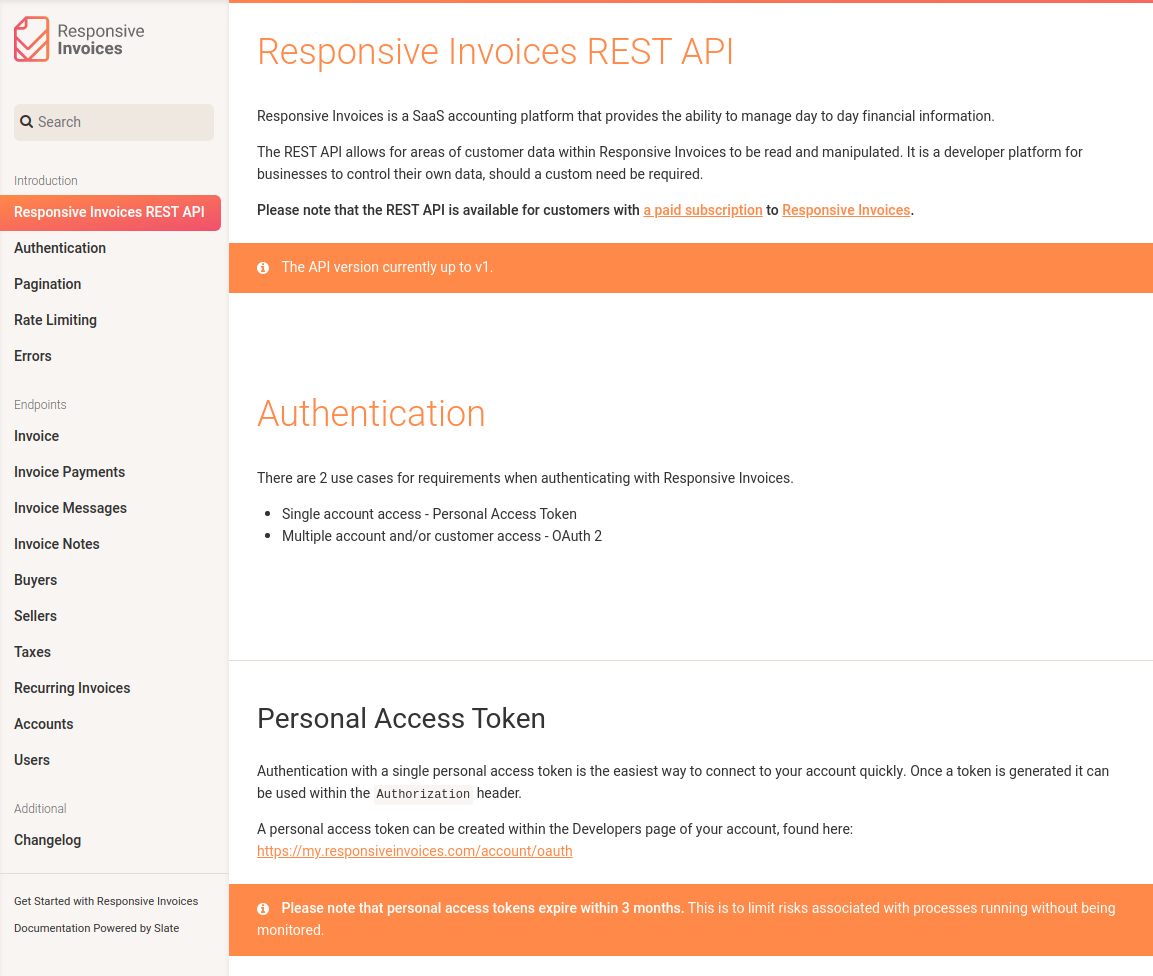Click the info icon in token expiry notice
Screen dimensions: 1153x976
pyautogui.click(x=263, y=909)
